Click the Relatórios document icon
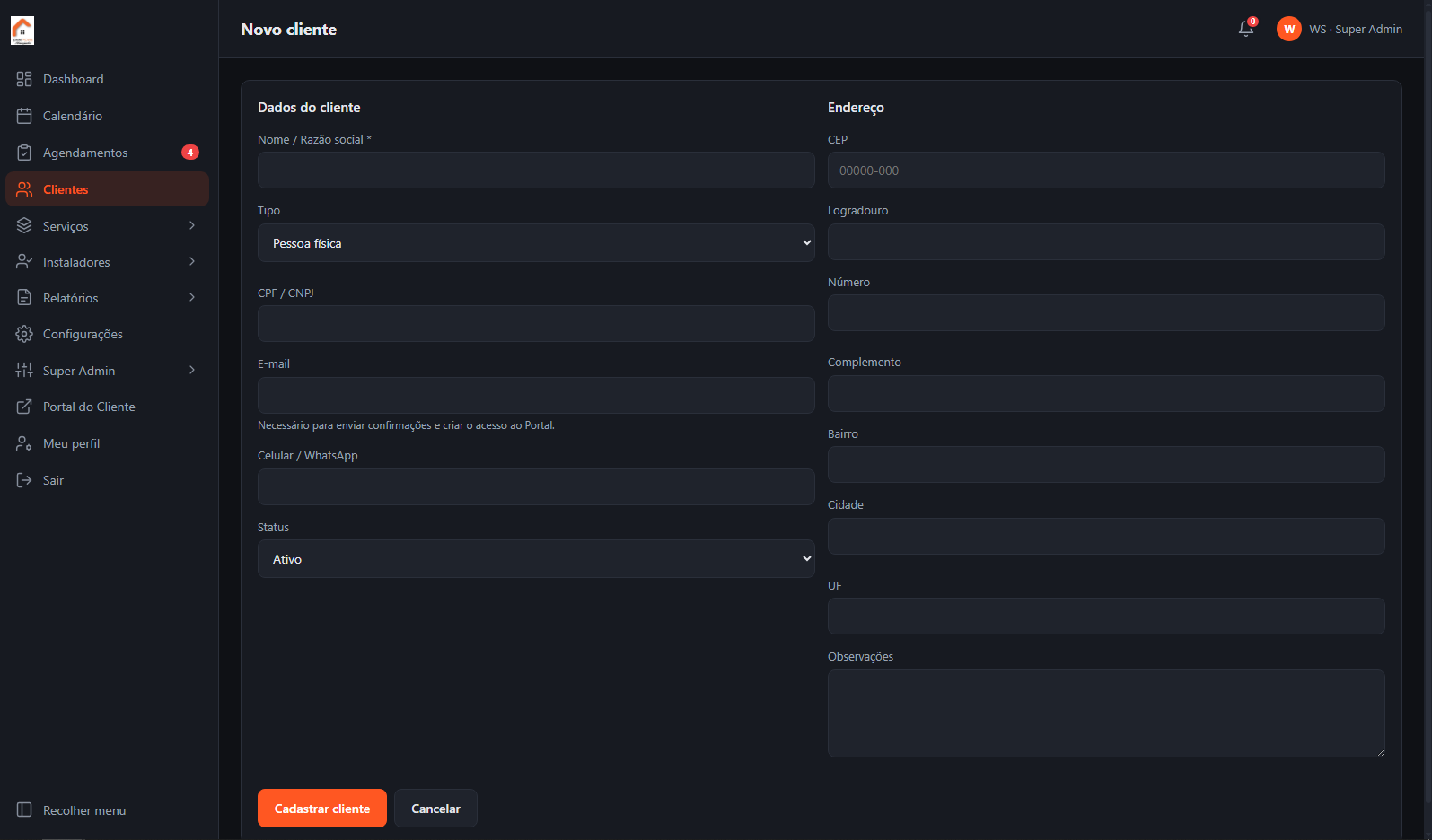 pos(24,298)
